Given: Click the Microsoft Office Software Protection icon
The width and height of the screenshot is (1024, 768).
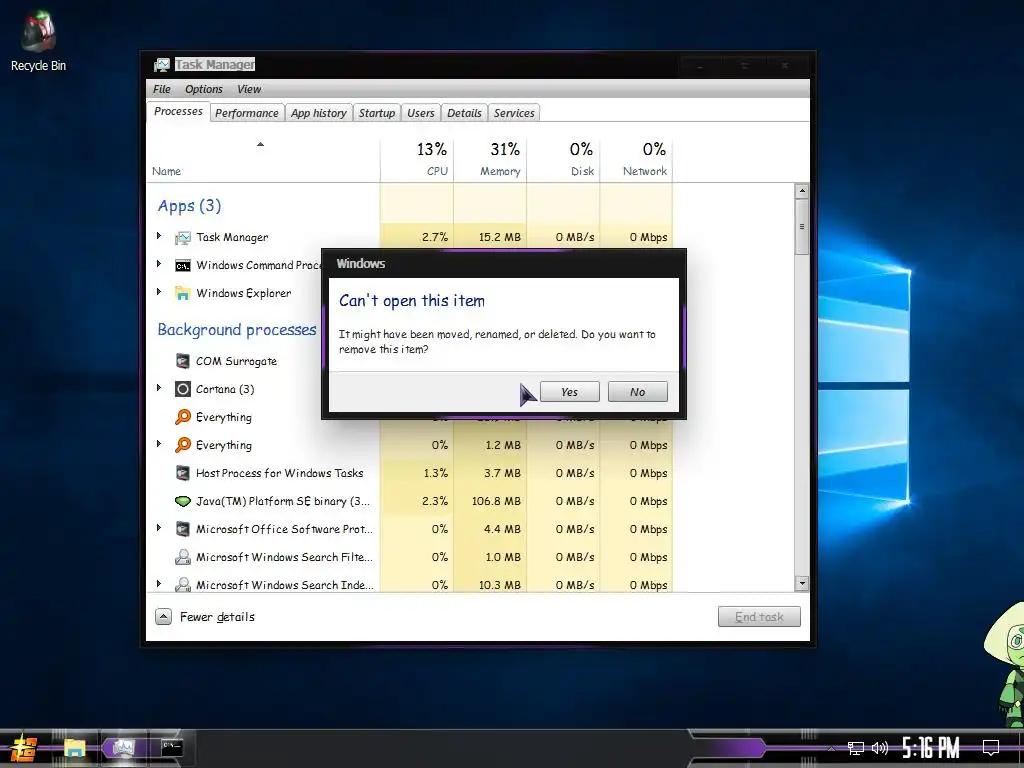Looking at the screenshot, I should click(183, 529).
